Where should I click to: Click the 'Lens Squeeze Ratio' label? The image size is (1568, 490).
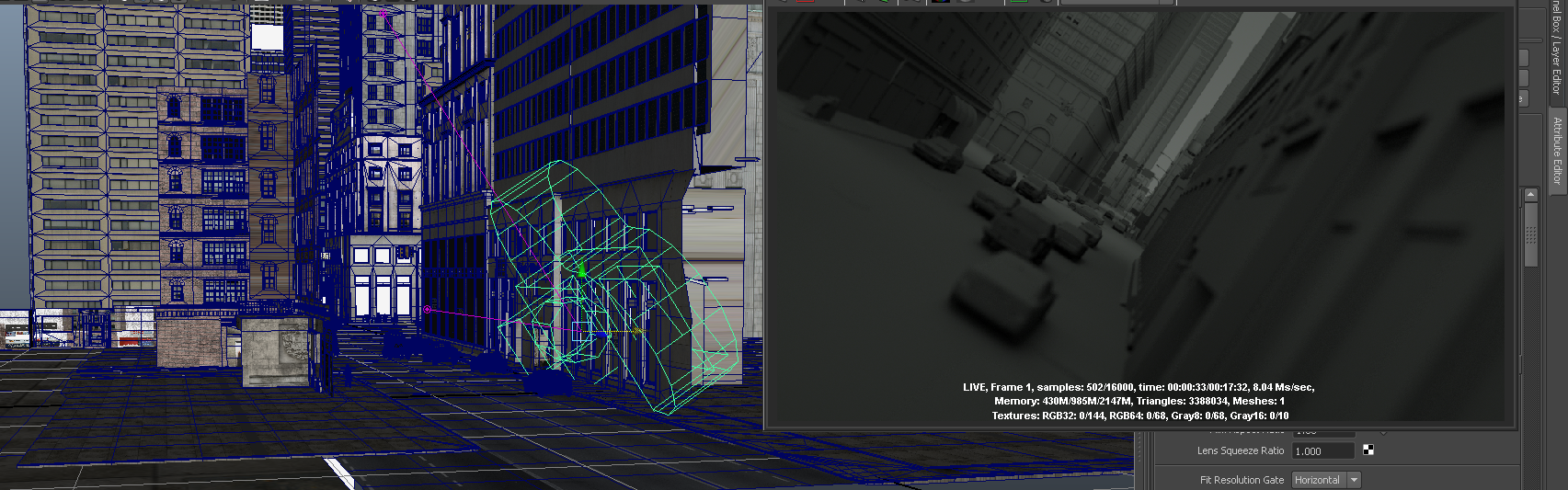[1241, 450]
